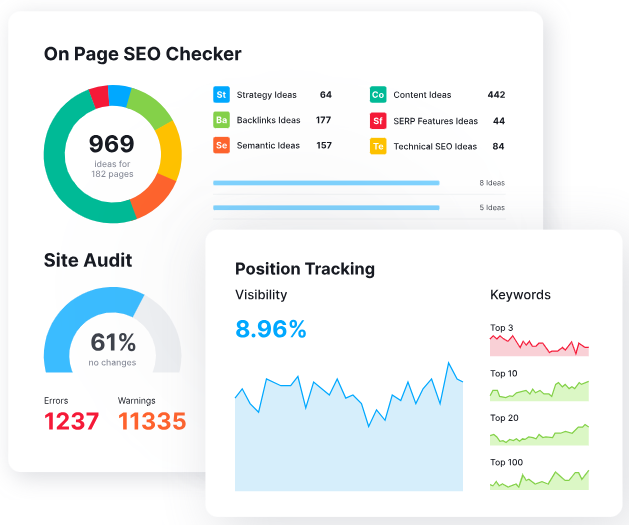Click the 969 ideas donut chart center
The height and width of the screenshot is (525, 629).
tap(111, 153)
